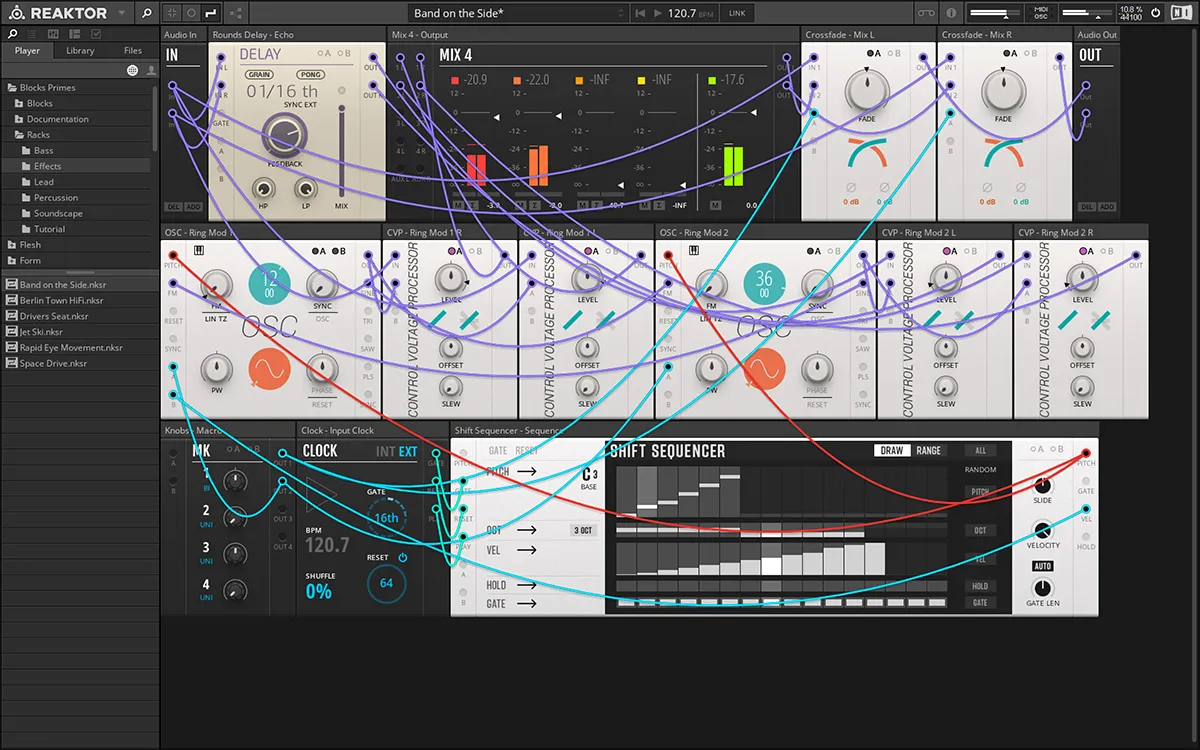Select DRAW mode in Shift Sequencer
Image resolution: width=1200 pixels, height=750 pixels.
pyautogui.click(x=892, y=450)
